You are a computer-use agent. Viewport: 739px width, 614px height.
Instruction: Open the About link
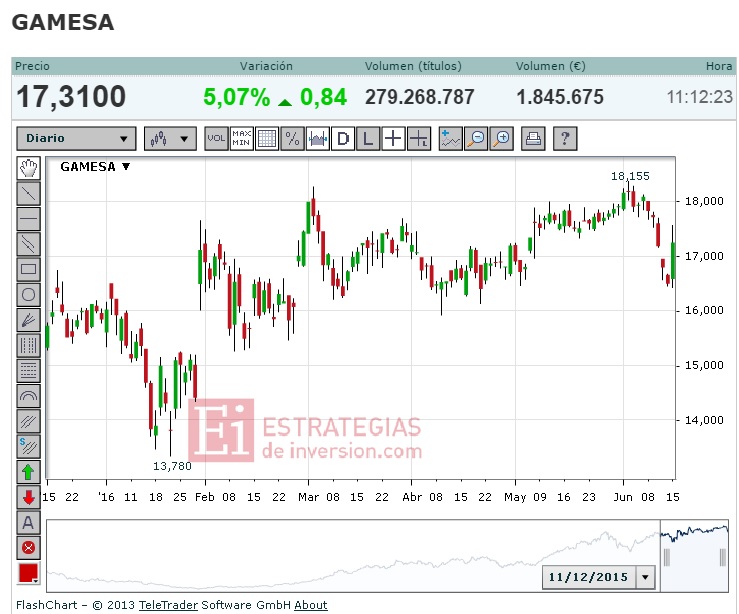click(311, 605)
